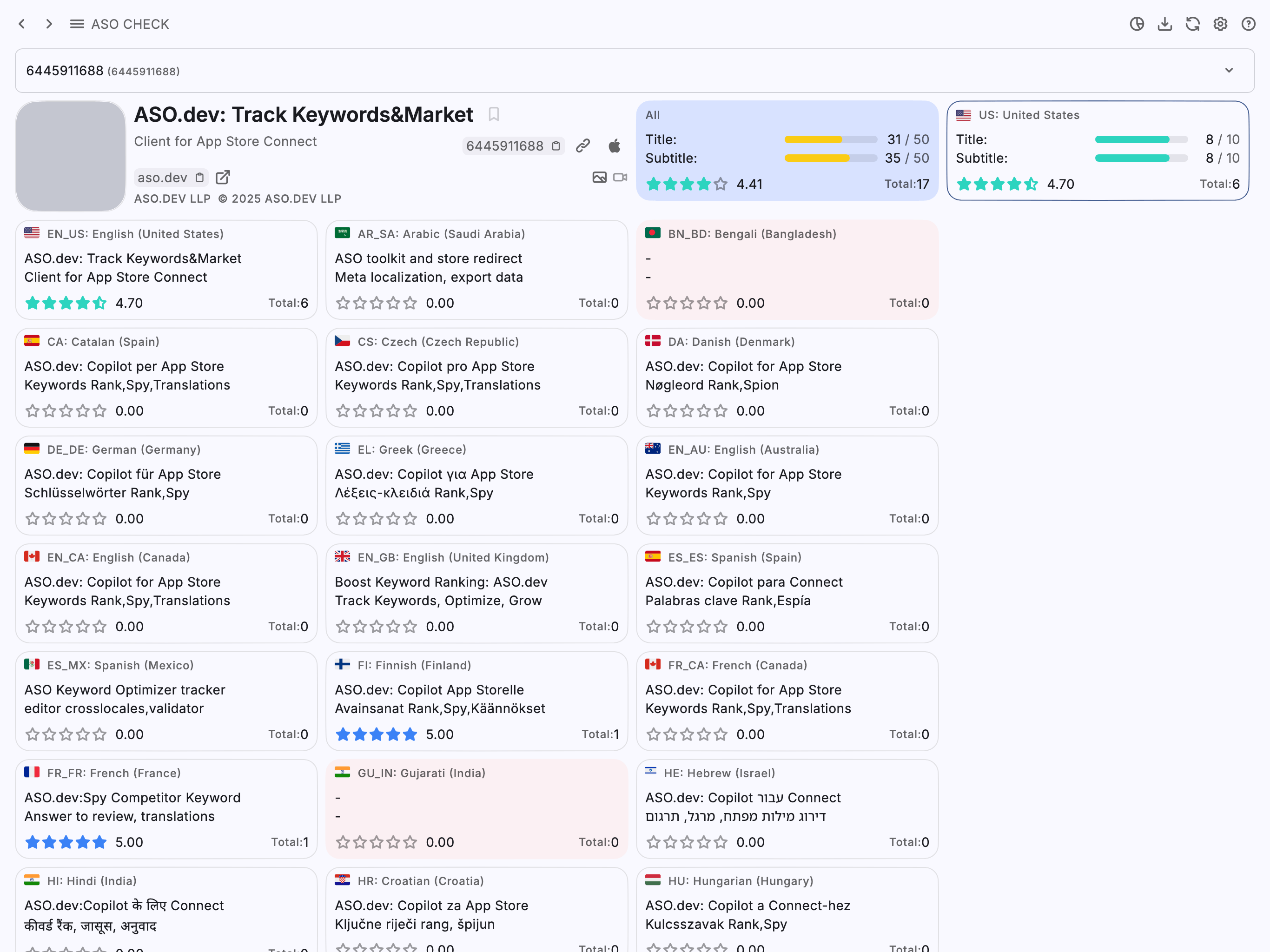Go back with the left arrow
Image resolution: width=1270 pixels, height=952 pixels.
click(x=22, y=24)
